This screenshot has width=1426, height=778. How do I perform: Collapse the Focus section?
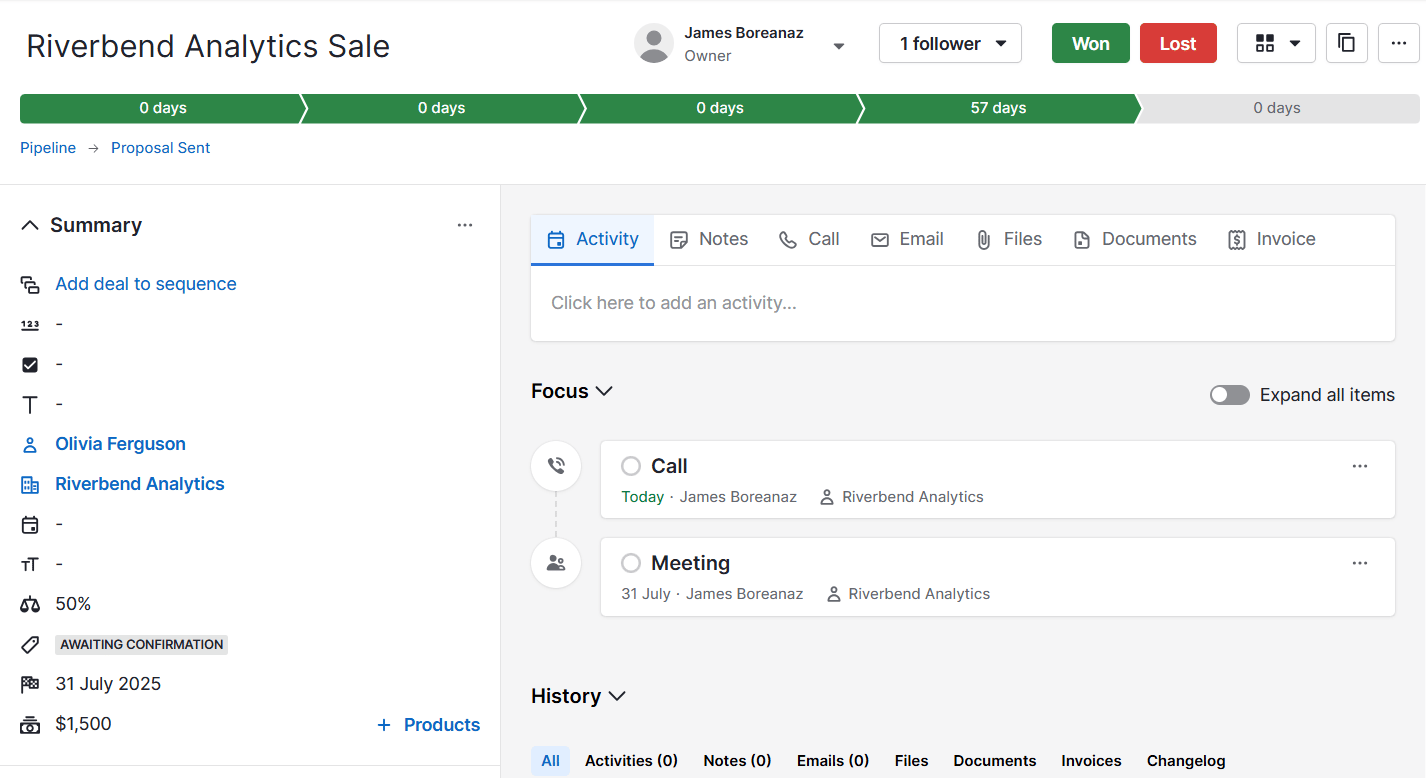pyautogui.click(x=604, y=391)
